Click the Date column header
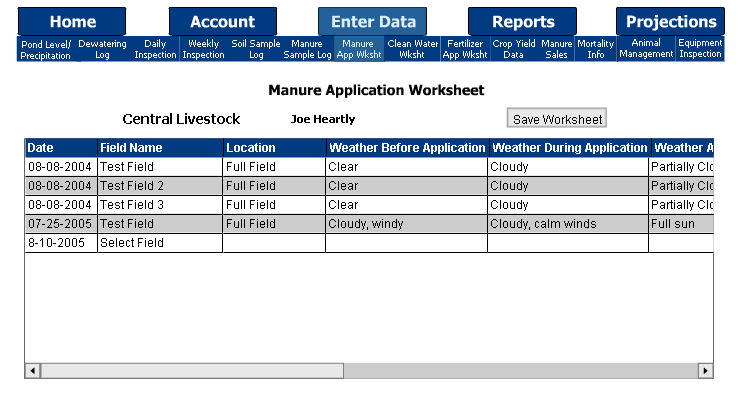The width and height of the screenshot is (746, 400). (61, 147)
